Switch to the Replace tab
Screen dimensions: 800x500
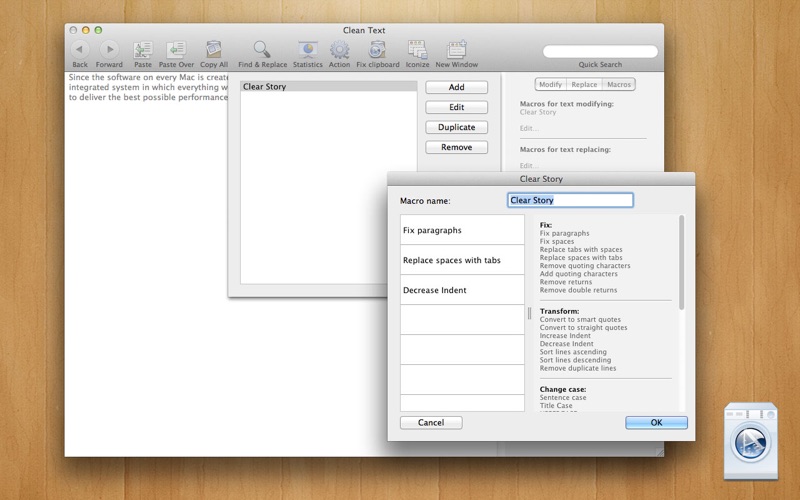click(x=584, y=85)
